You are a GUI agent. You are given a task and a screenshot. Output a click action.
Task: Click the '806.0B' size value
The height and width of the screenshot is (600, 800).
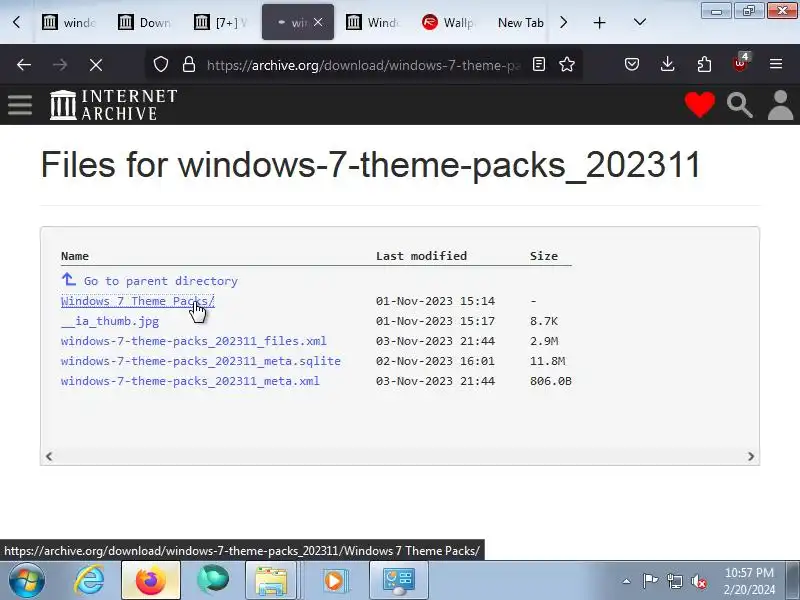pos(551,381)
